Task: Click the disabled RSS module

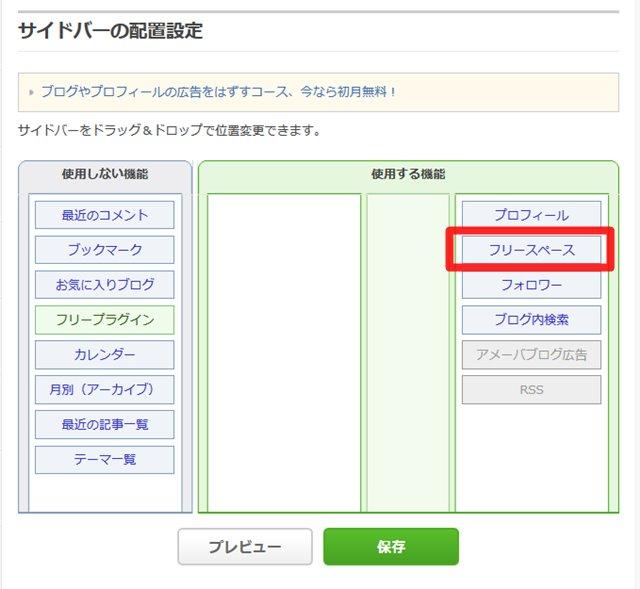Action: coord(531,389)
